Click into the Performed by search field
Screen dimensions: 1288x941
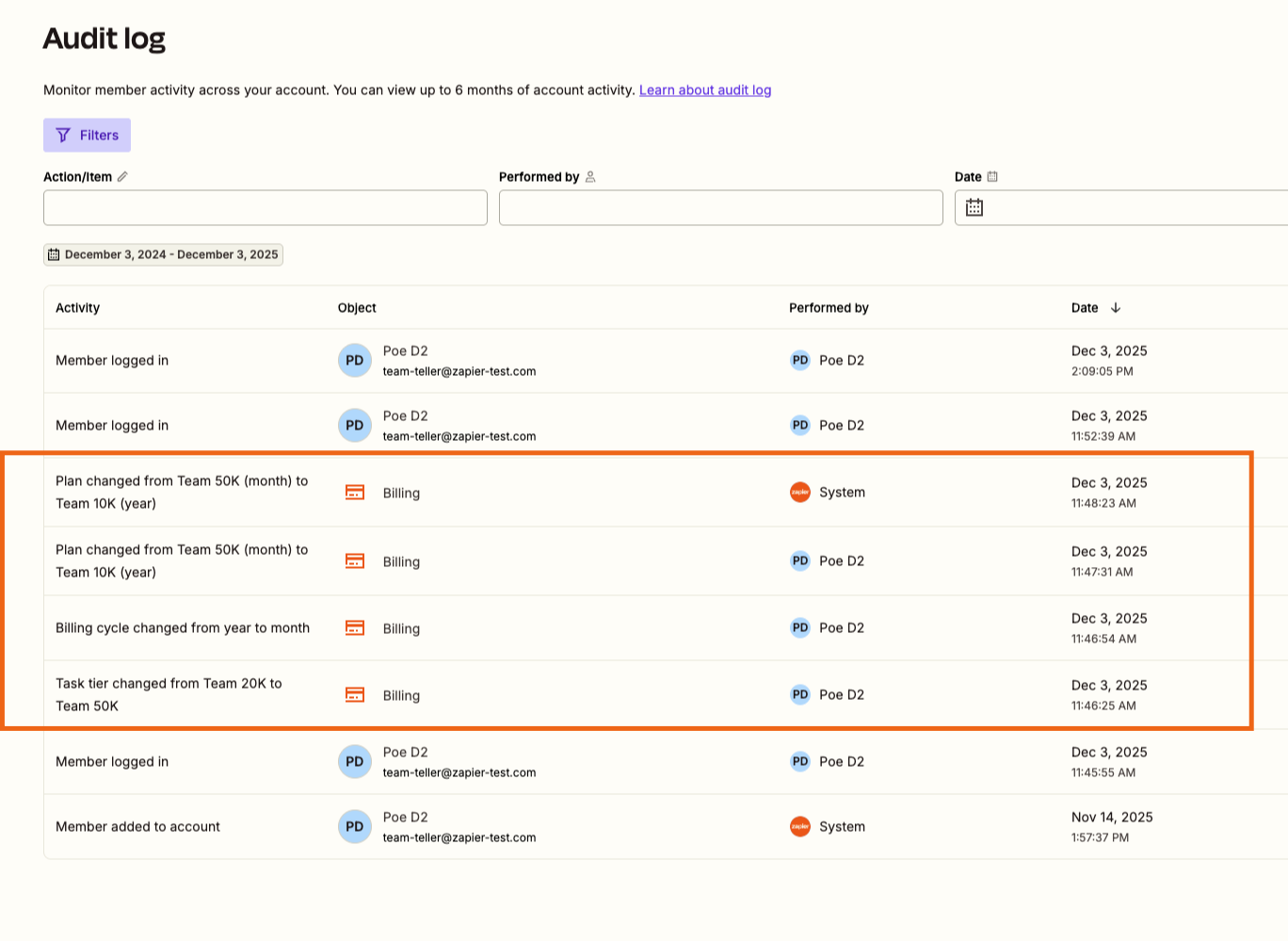click(x=720, y=207)
